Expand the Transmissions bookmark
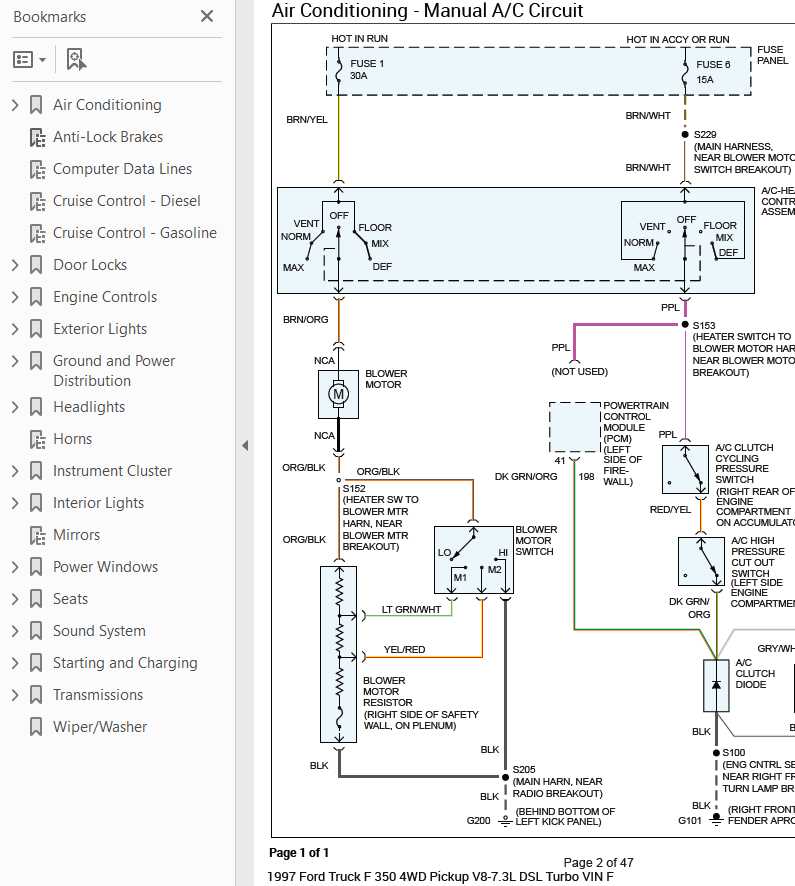Screen dimensions: 795x886 pyautogui.click(x=15, y=695)
